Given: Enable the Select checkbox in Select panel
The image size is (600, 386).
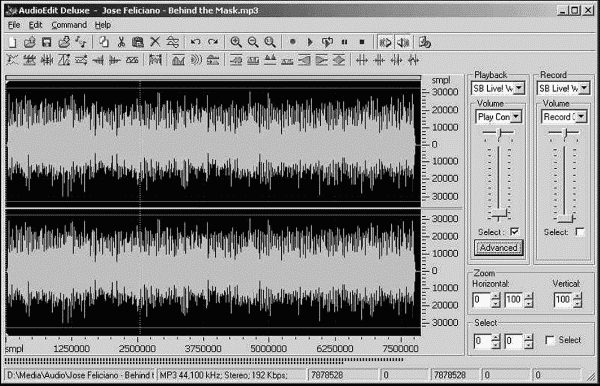Looking at the screenshot, I should (x=550, y=340).
